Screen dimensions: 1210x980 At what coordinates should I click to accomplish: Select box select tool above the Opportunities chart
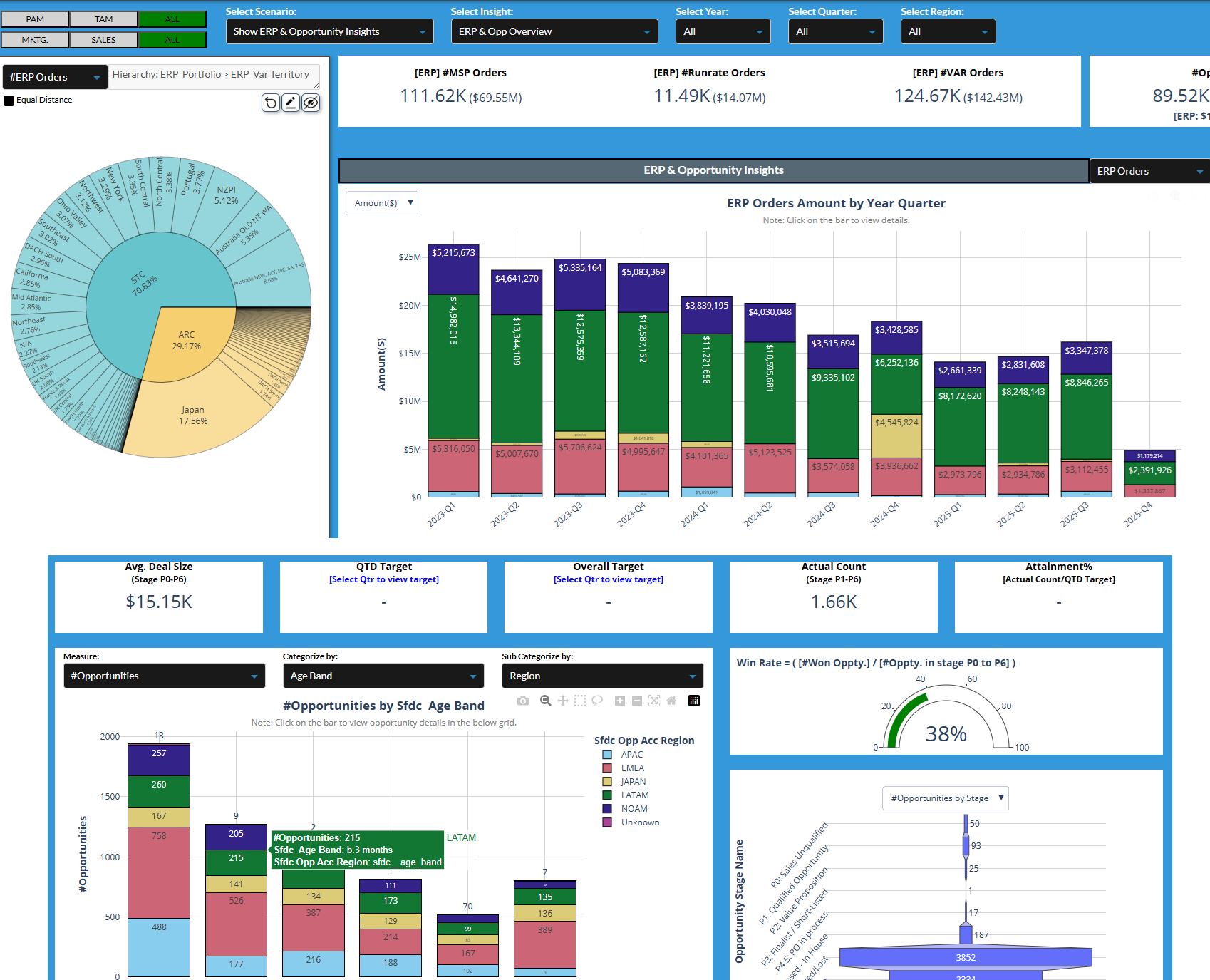pyautogui.click(x=580, y=701)
